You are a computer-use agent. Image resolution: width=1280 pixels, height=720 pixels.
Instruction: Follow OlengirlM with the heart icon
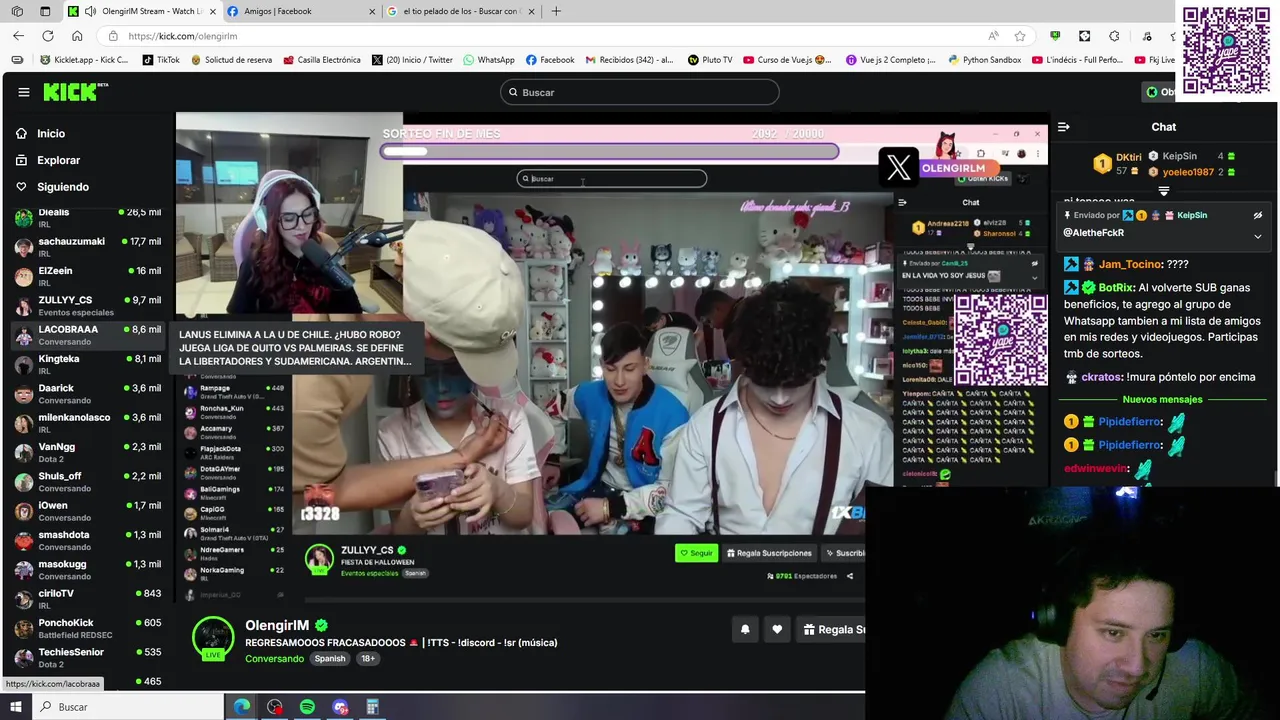click(777, 629)
